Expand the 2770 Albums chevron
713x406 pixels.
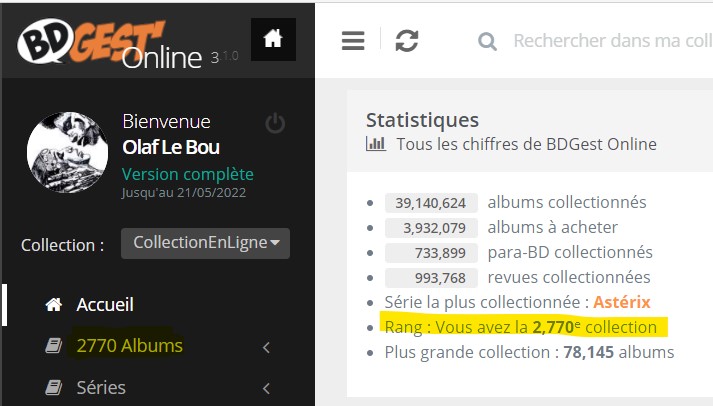tap(266, 347)
